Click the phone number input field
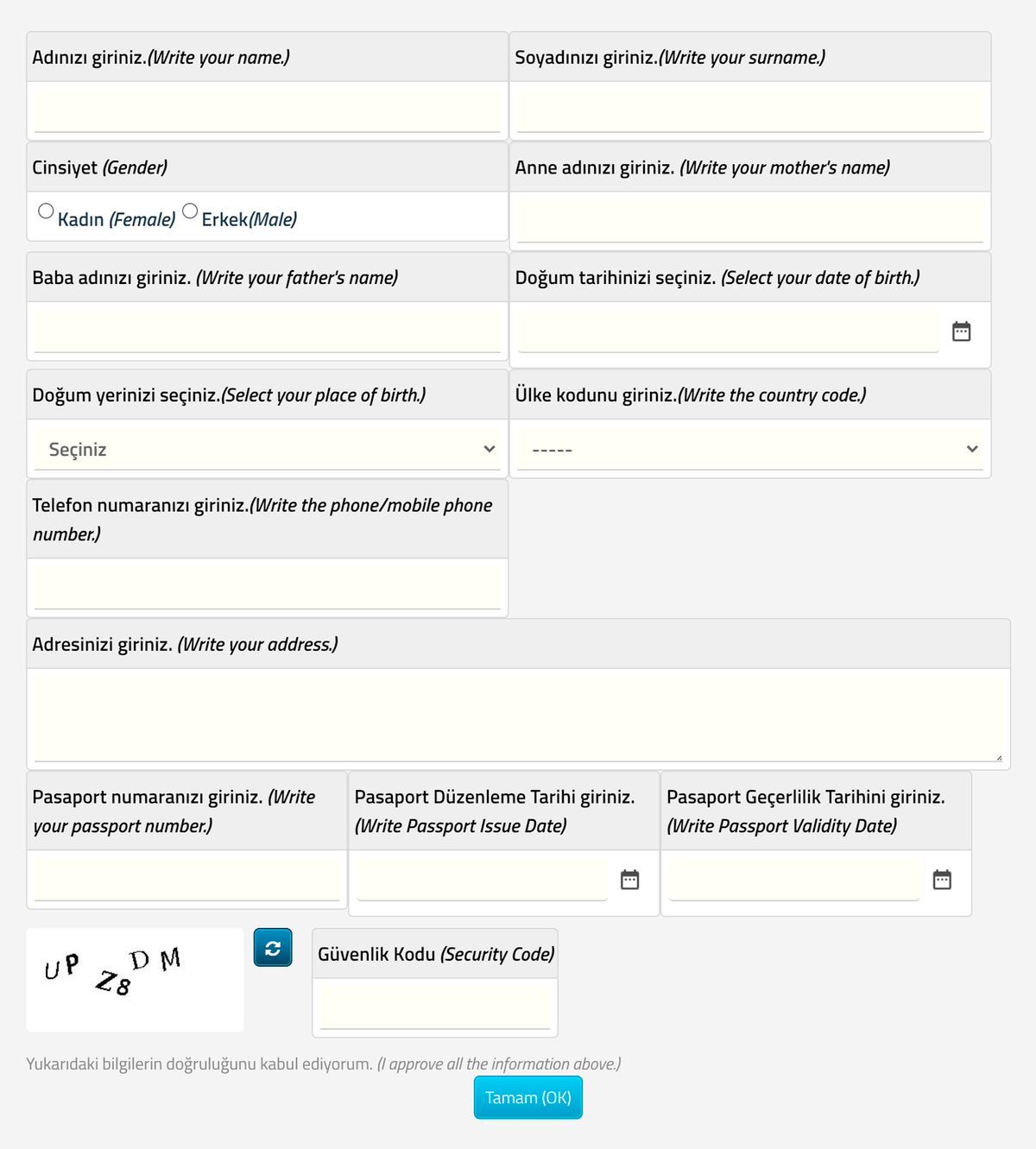Viewport: 1036px width, 1149px height. coord(268,586)
